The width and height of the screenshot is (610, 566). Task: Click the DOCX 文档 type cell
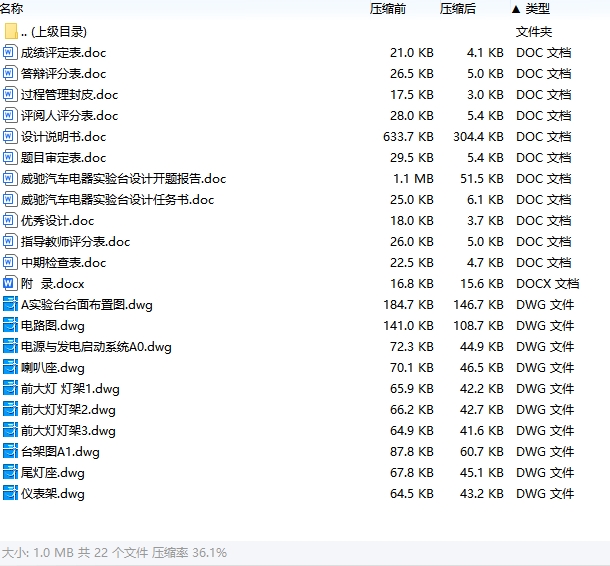click(x=547, y=284)
